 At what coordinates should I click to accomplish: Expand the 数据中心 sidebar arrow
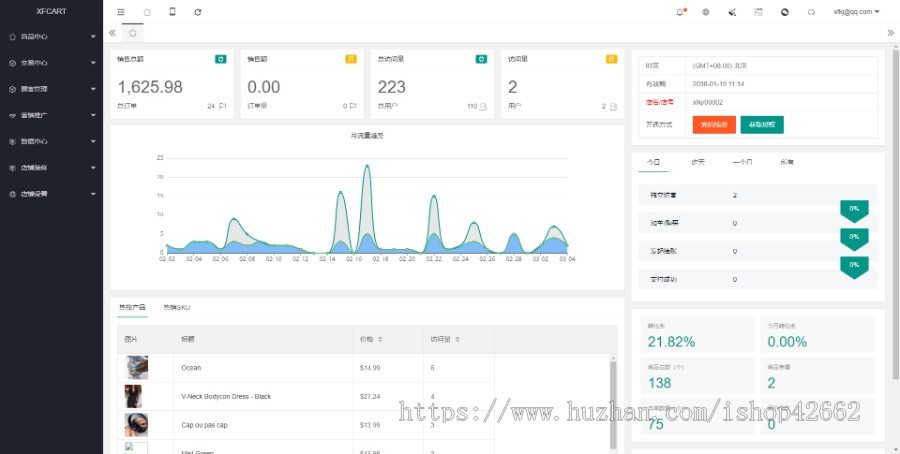pyautogui.click(x=93, y=141)
